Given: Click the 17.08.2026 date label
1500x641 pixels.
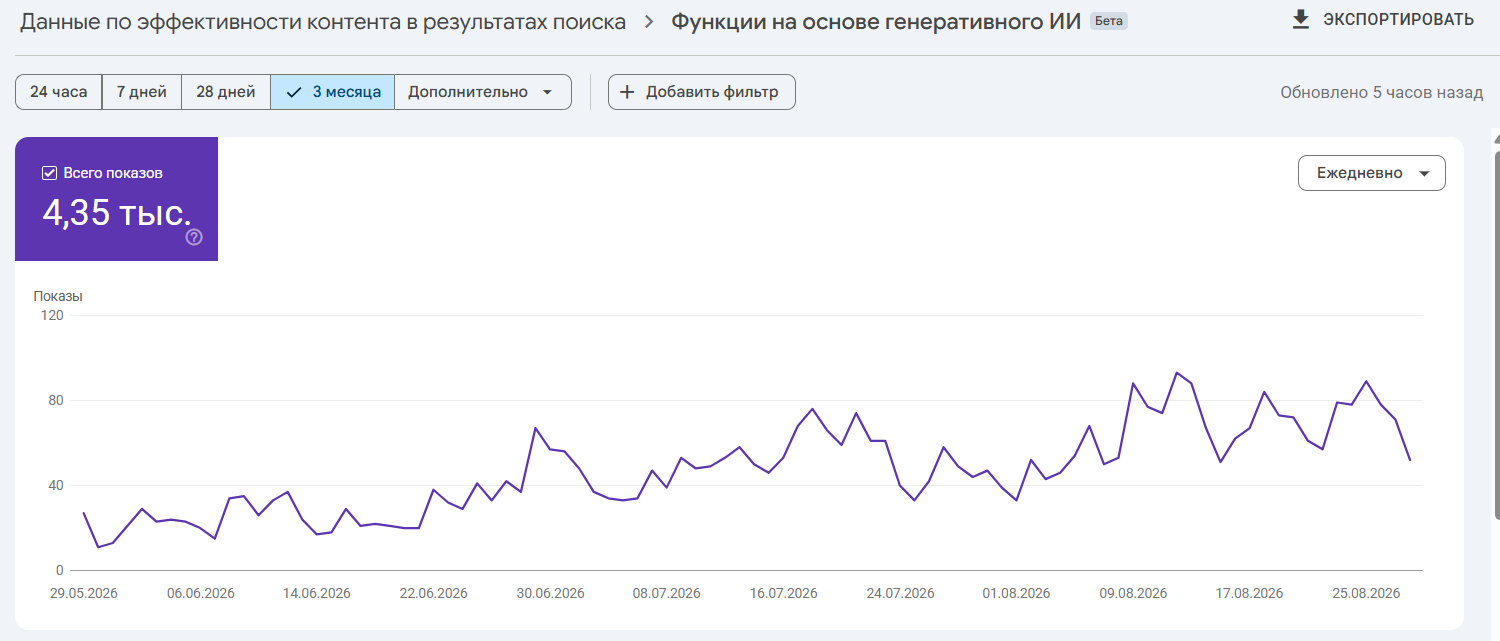Looking at the screenshot, I should [1250, 593].
